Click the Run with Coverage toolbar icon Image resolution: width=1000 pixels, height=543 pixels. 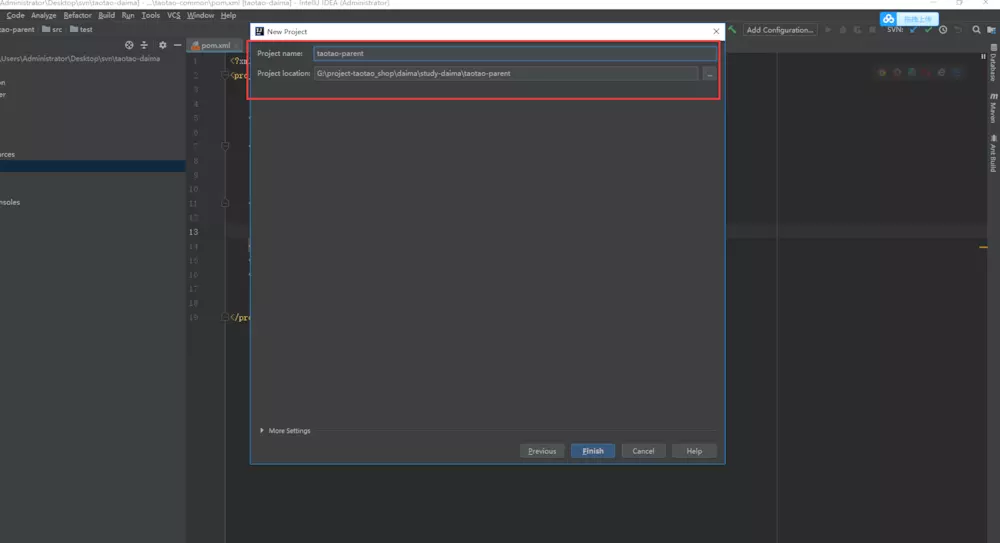(x=857, y=30)
